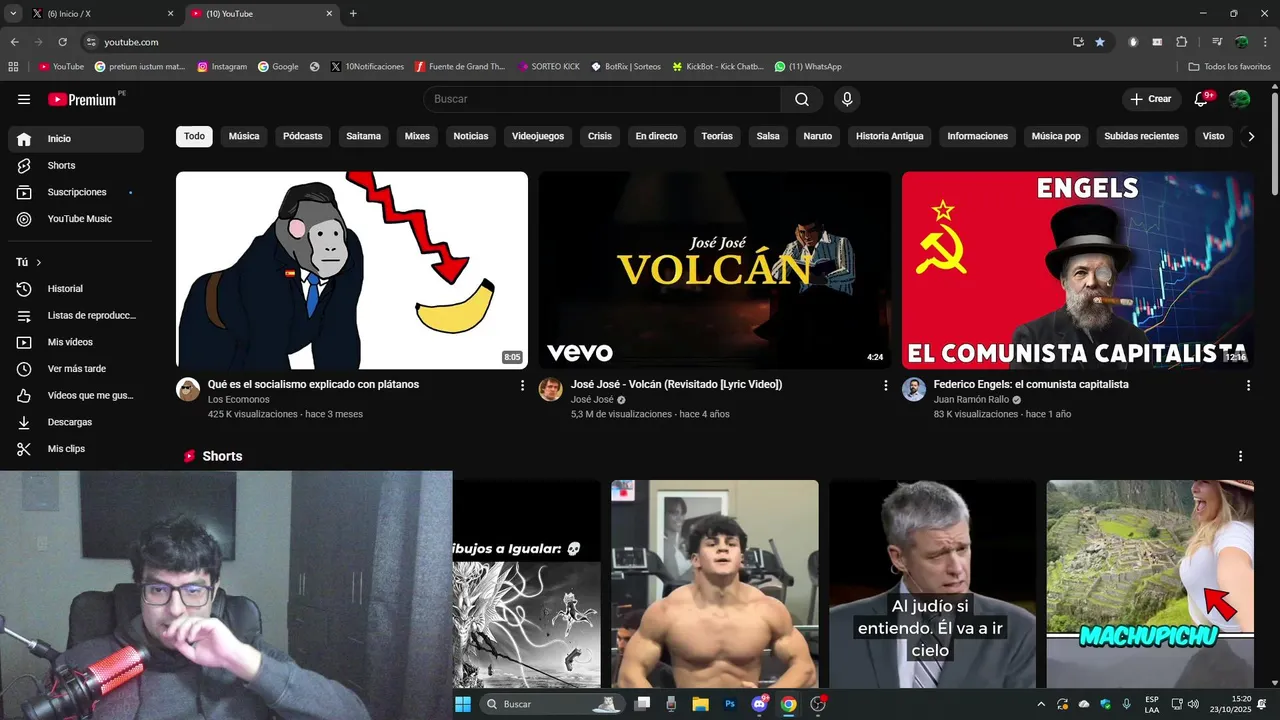
Task: Open Juan Ramón Rallo channel avatar
Action: pos(914,389)
